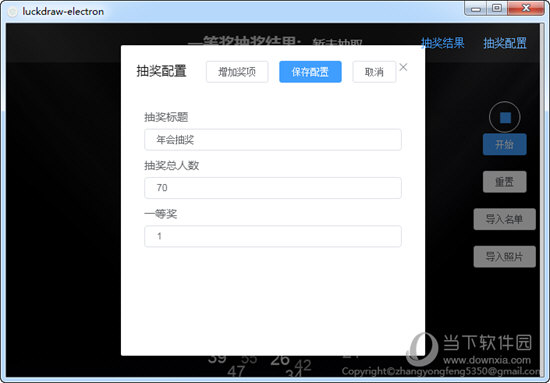550x383 pixels.
Task: Click the 一等奖 label text
Action: (161, 214)
